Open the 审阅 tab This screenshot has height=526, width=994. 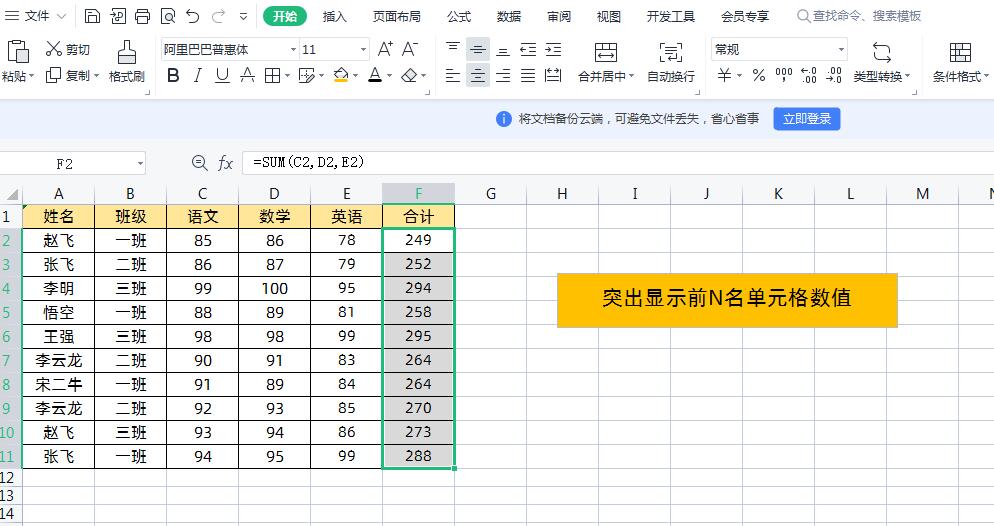pos(559,16)
